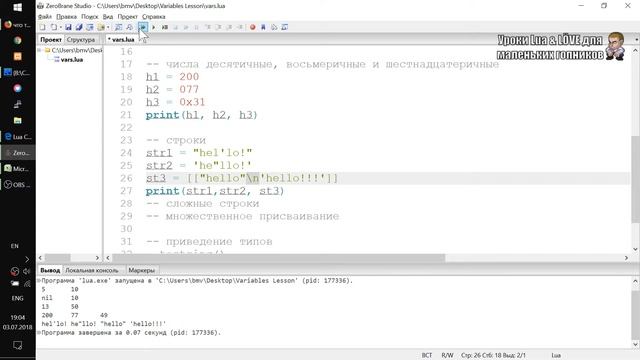Click the Save All toolbar icon
The height and width of the screenshot is (360, 640).
pyautogui.click(x=79, y=27)
